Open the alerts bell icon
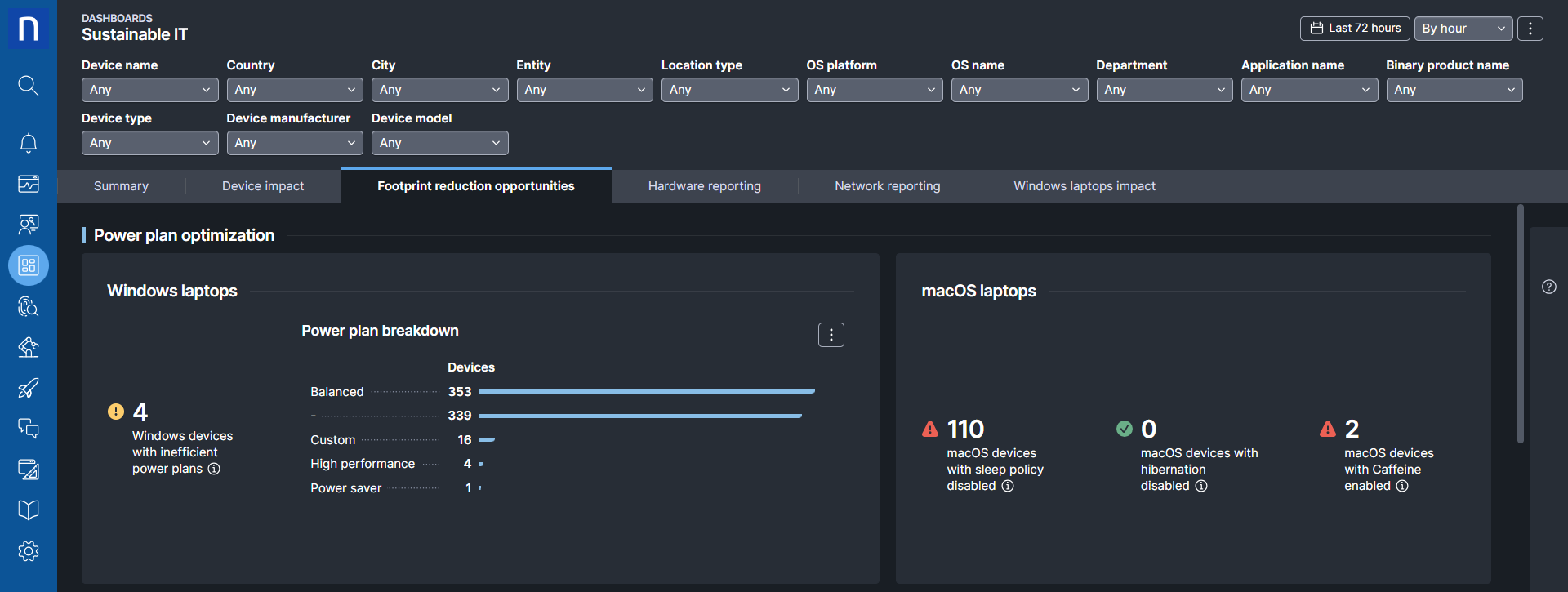This screenshot has width=1568, height=592. coord(28,143)
